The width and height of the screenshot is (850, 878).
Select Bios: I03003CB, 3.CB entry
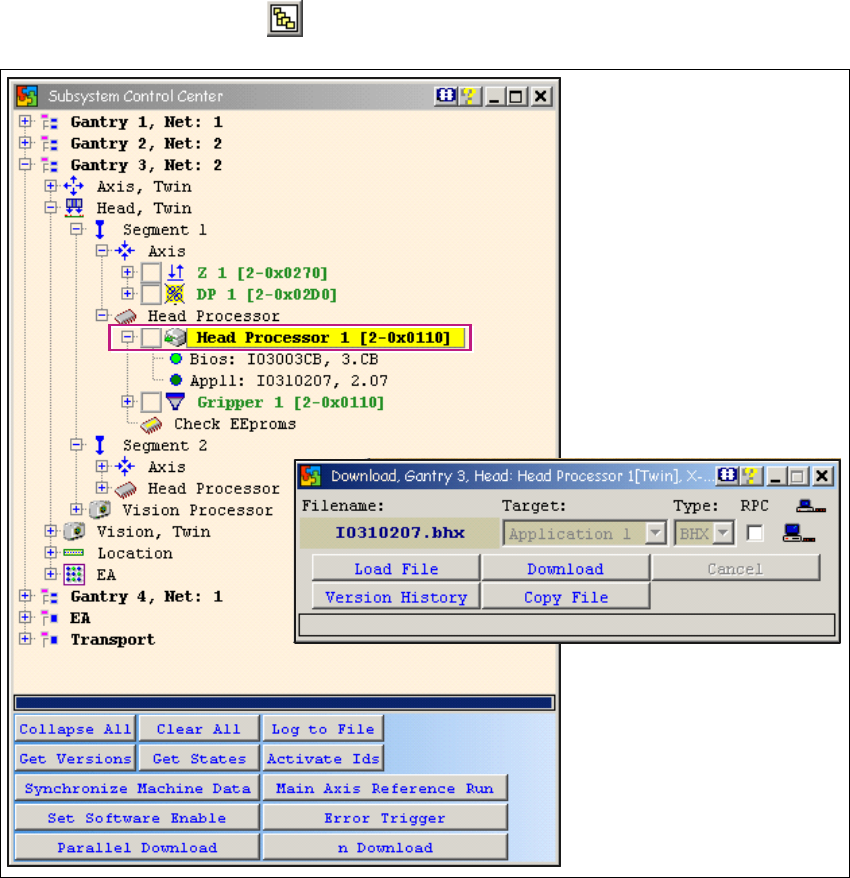(x=284, y=359)
